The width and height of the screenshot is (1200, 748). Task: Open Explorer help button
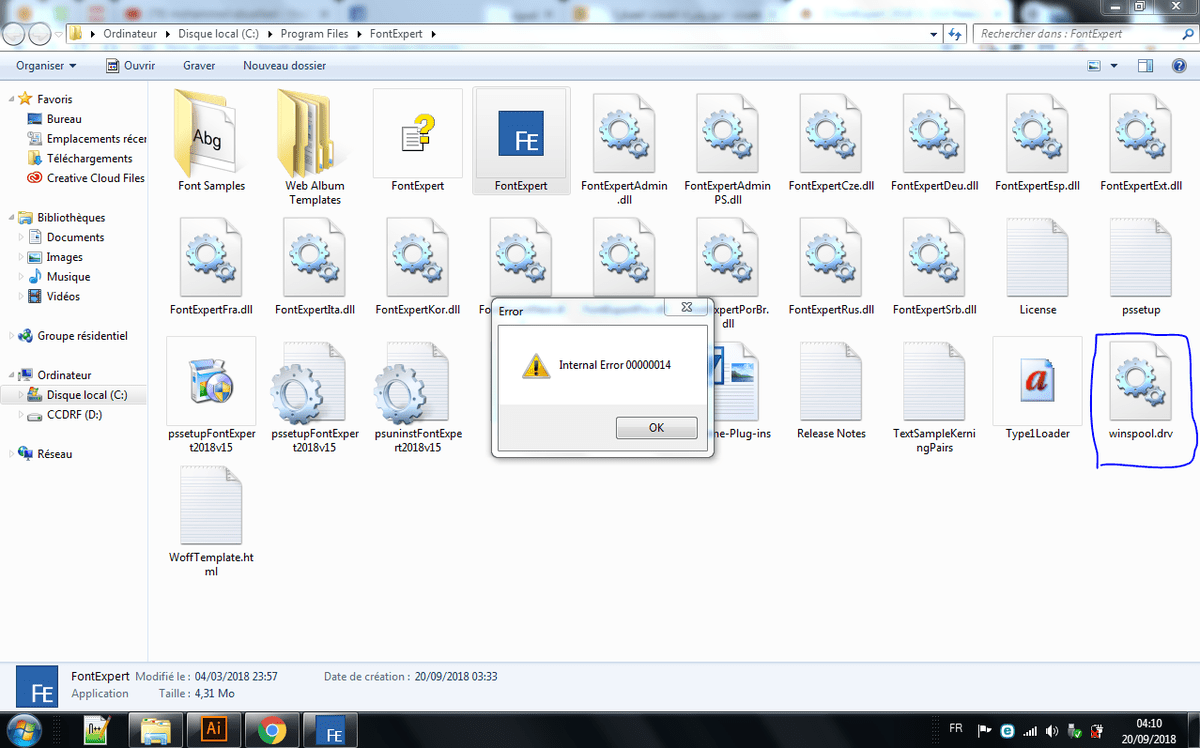click(1178, 65)
